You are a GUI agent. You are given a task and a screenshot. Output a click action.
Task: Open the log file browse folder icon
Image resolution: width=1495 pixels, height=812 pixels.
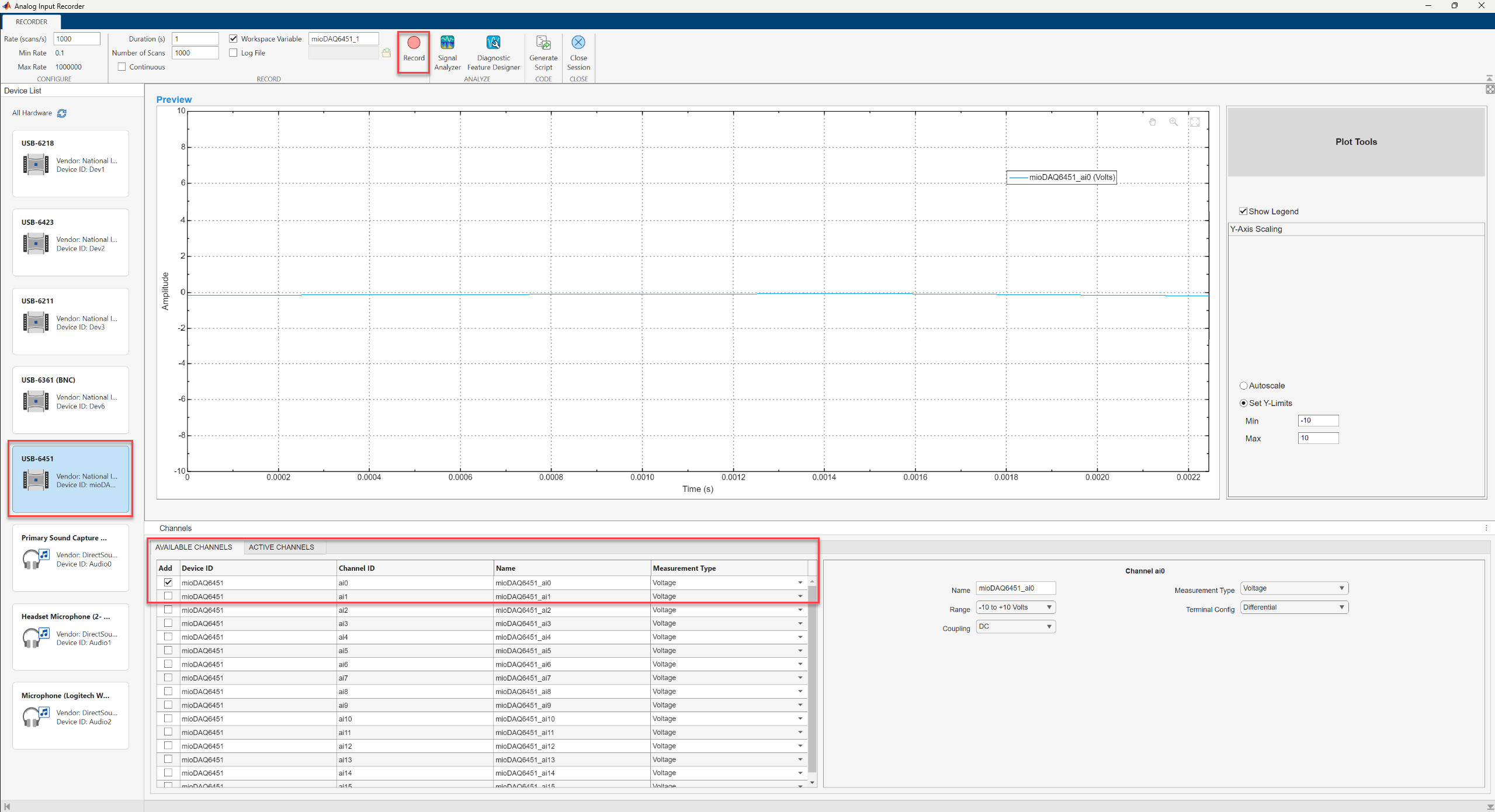386,52
